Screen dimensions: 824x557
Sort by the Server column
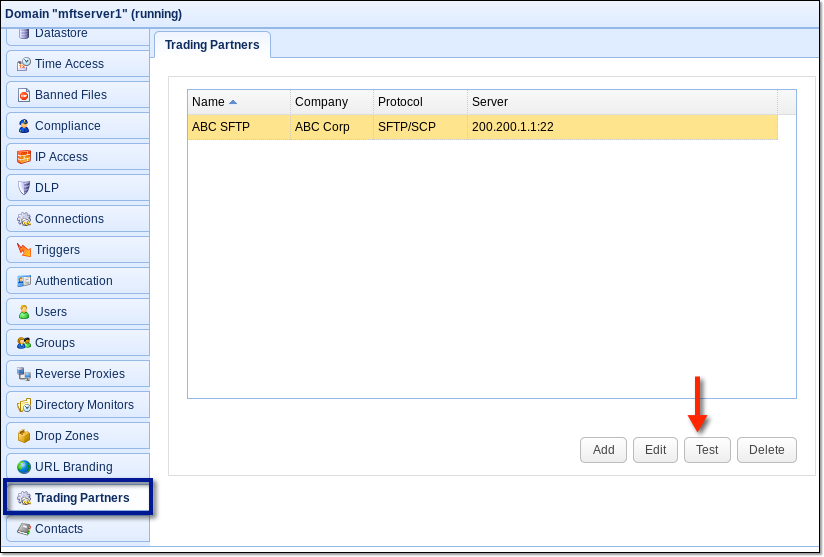622,102
